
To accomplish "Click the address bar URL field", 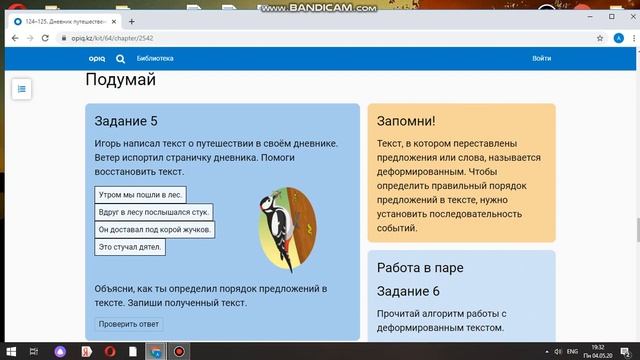I will (327, 38).
